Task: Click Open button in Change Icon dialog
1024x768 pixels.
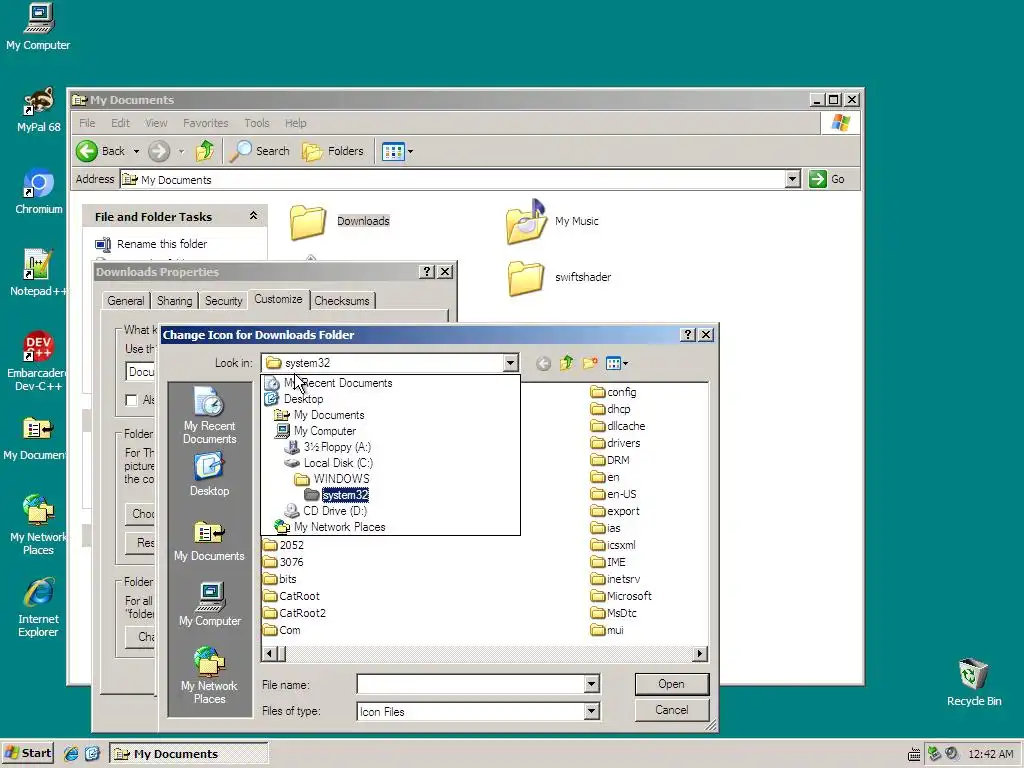Action: click(x=671, y=684)
